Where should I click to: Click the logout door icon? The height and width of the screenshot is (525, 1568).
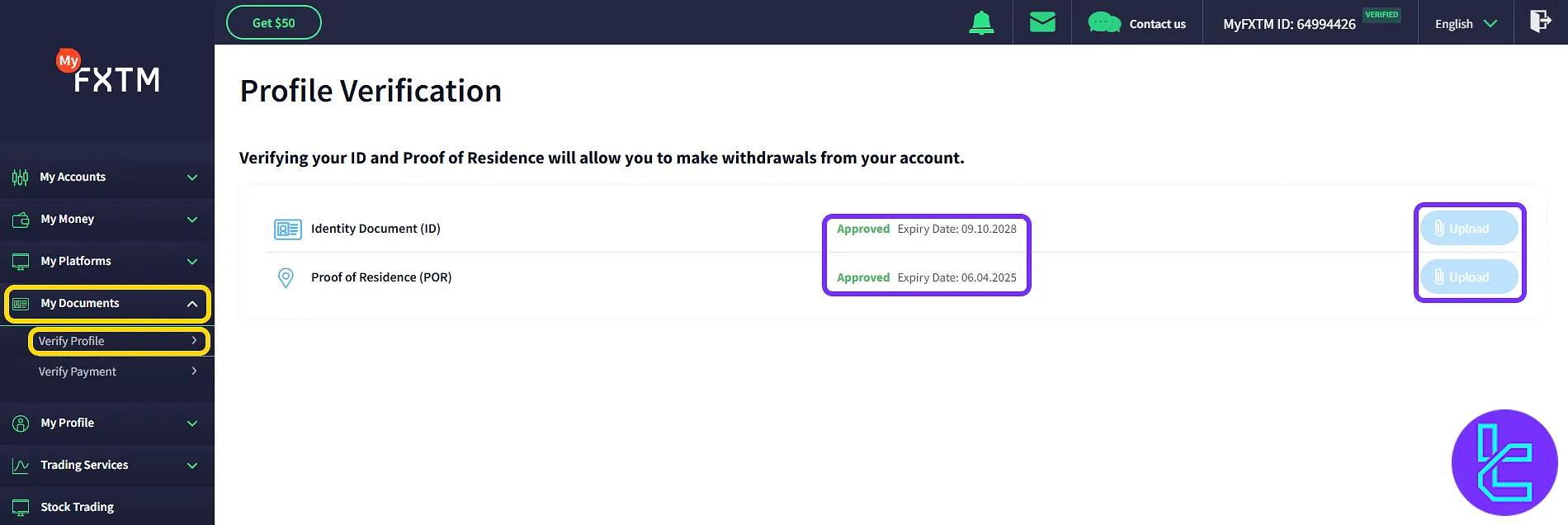click(x=1540, y=21)
